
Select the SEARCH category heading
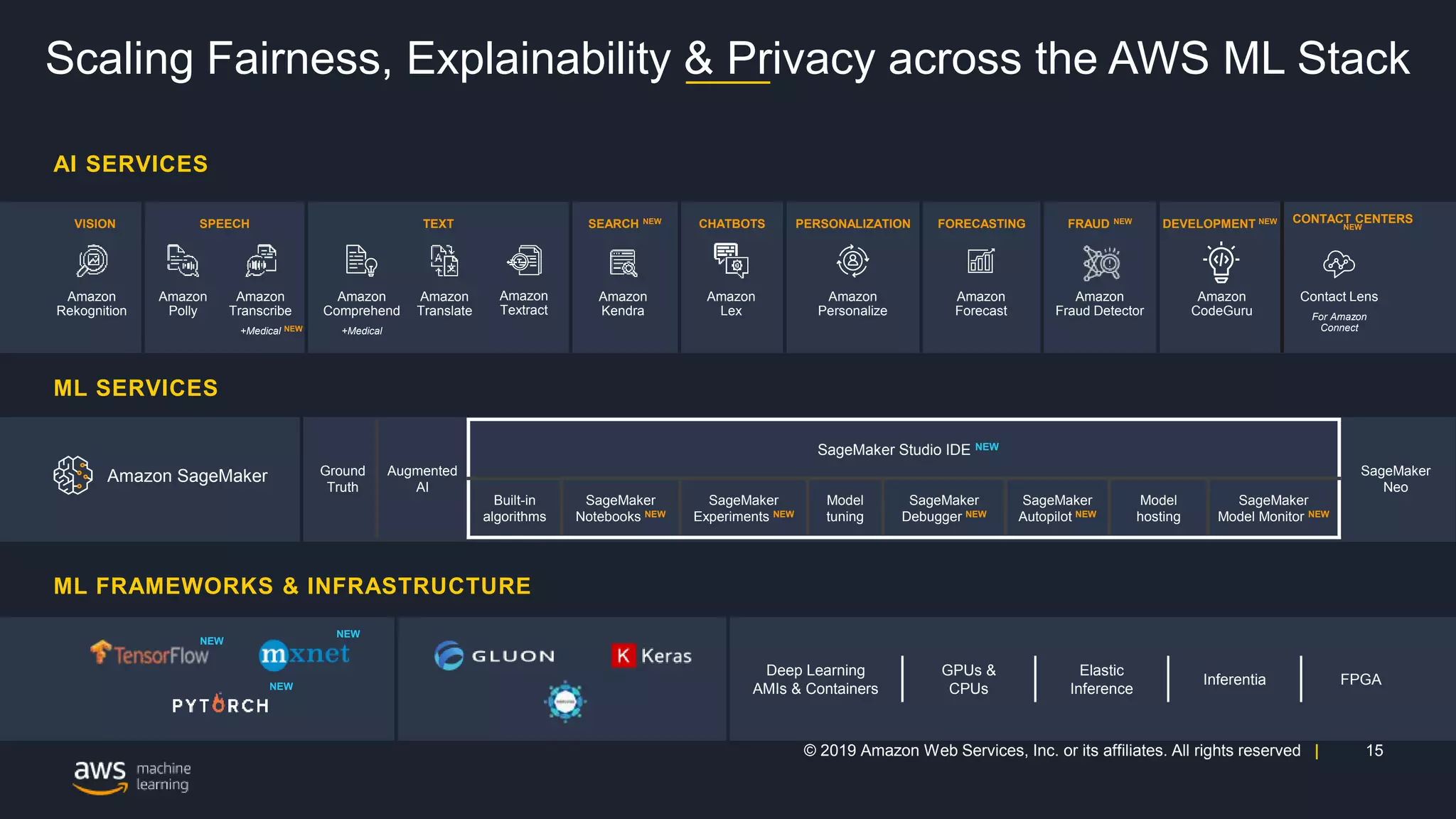coord(614,224)
